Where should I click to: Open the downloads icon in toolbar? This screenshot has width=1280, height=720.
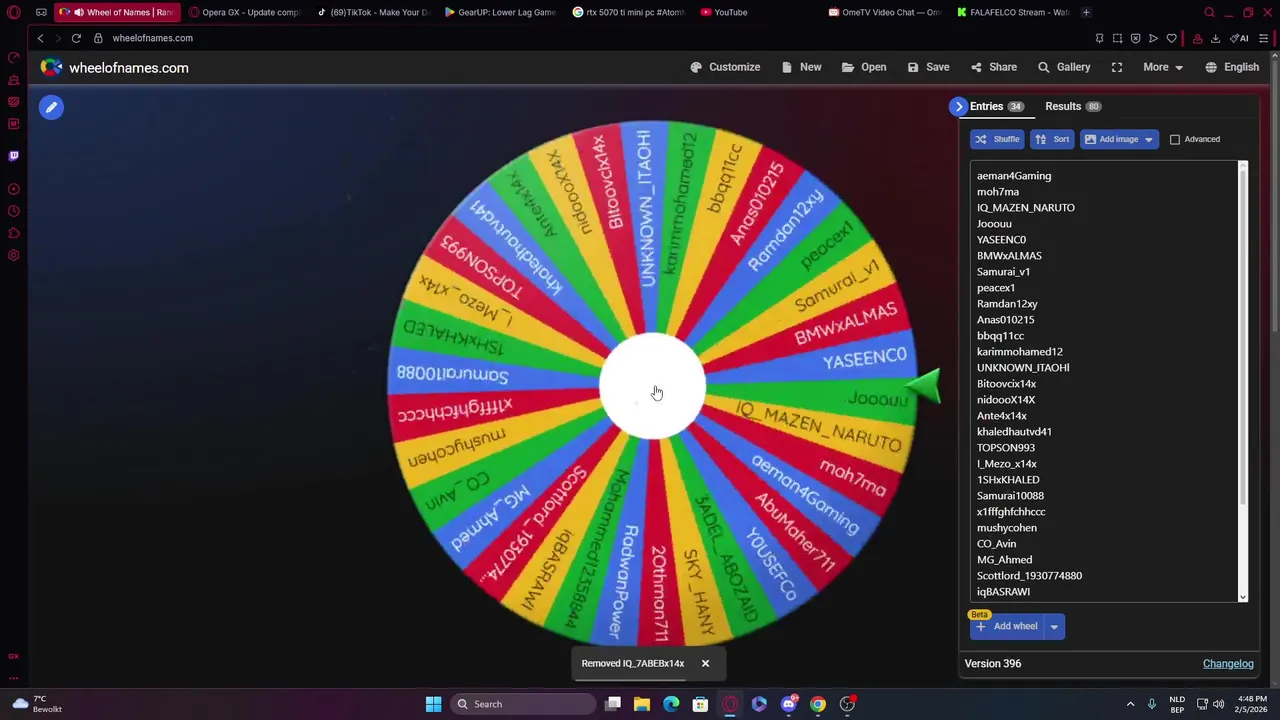(1215, 38)
